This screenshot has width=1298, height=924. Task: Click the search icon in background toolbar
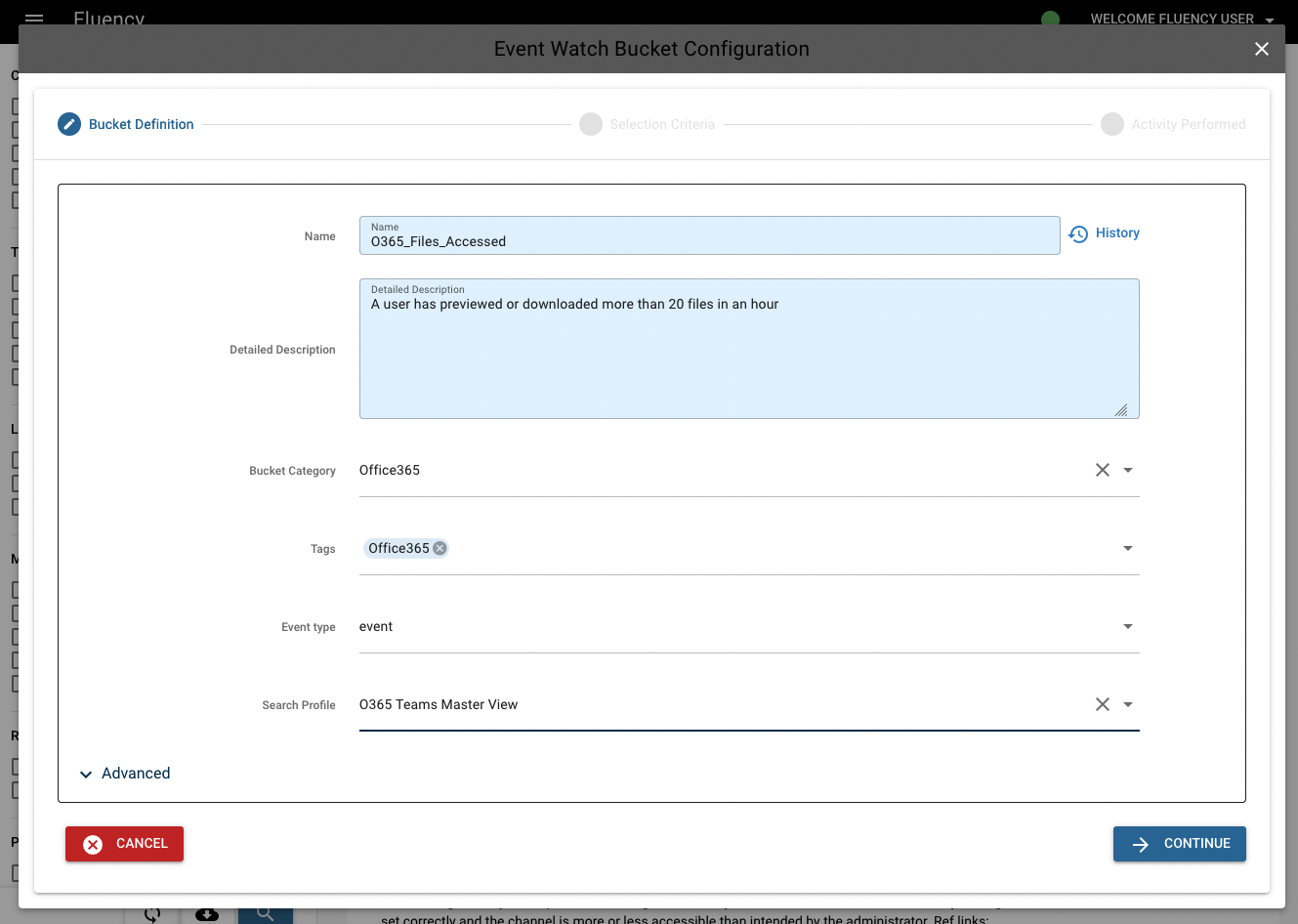coord(266,914)
